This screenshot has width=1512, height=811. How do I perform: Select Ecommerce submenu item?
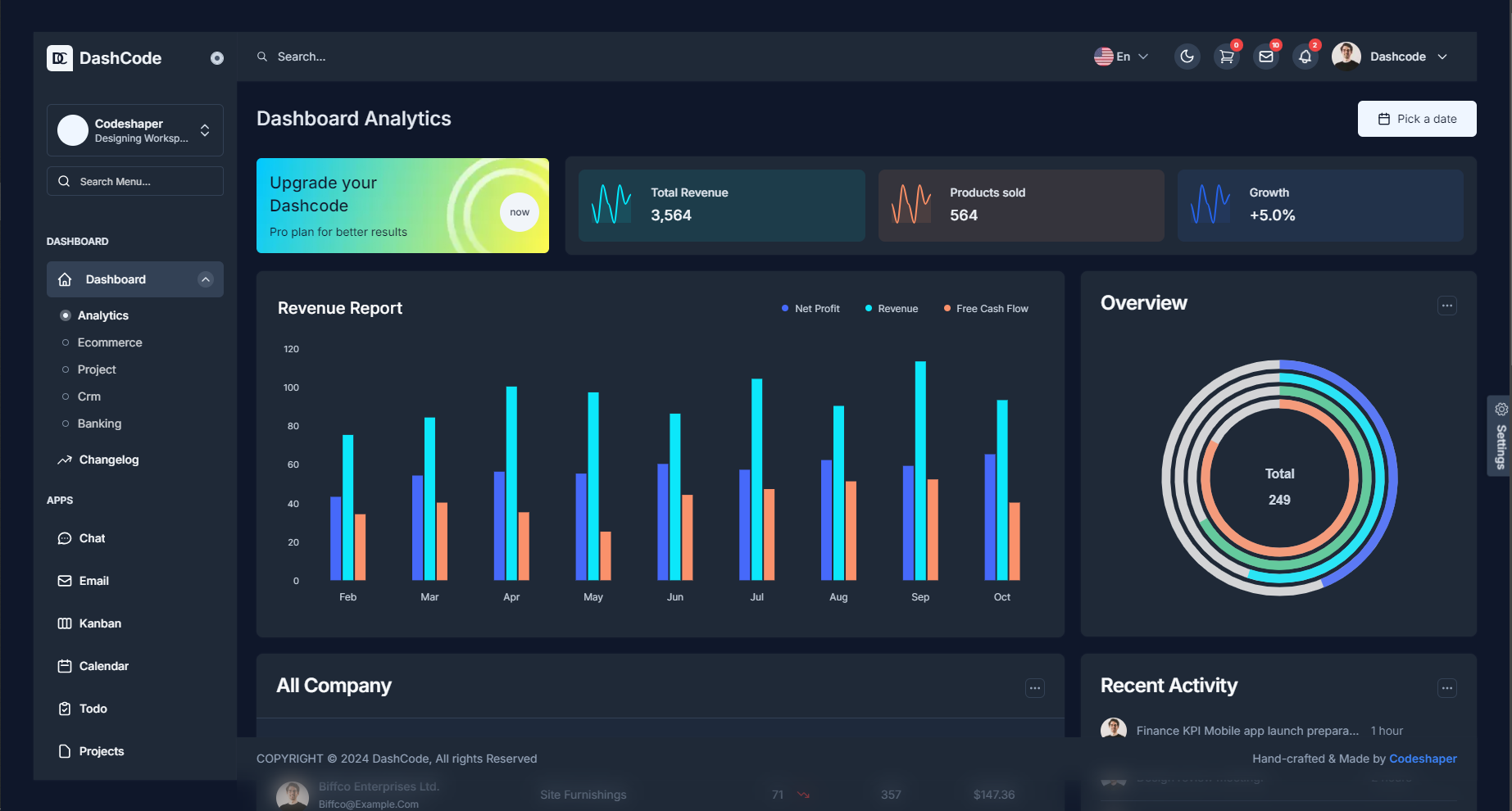tap(110, 342)
